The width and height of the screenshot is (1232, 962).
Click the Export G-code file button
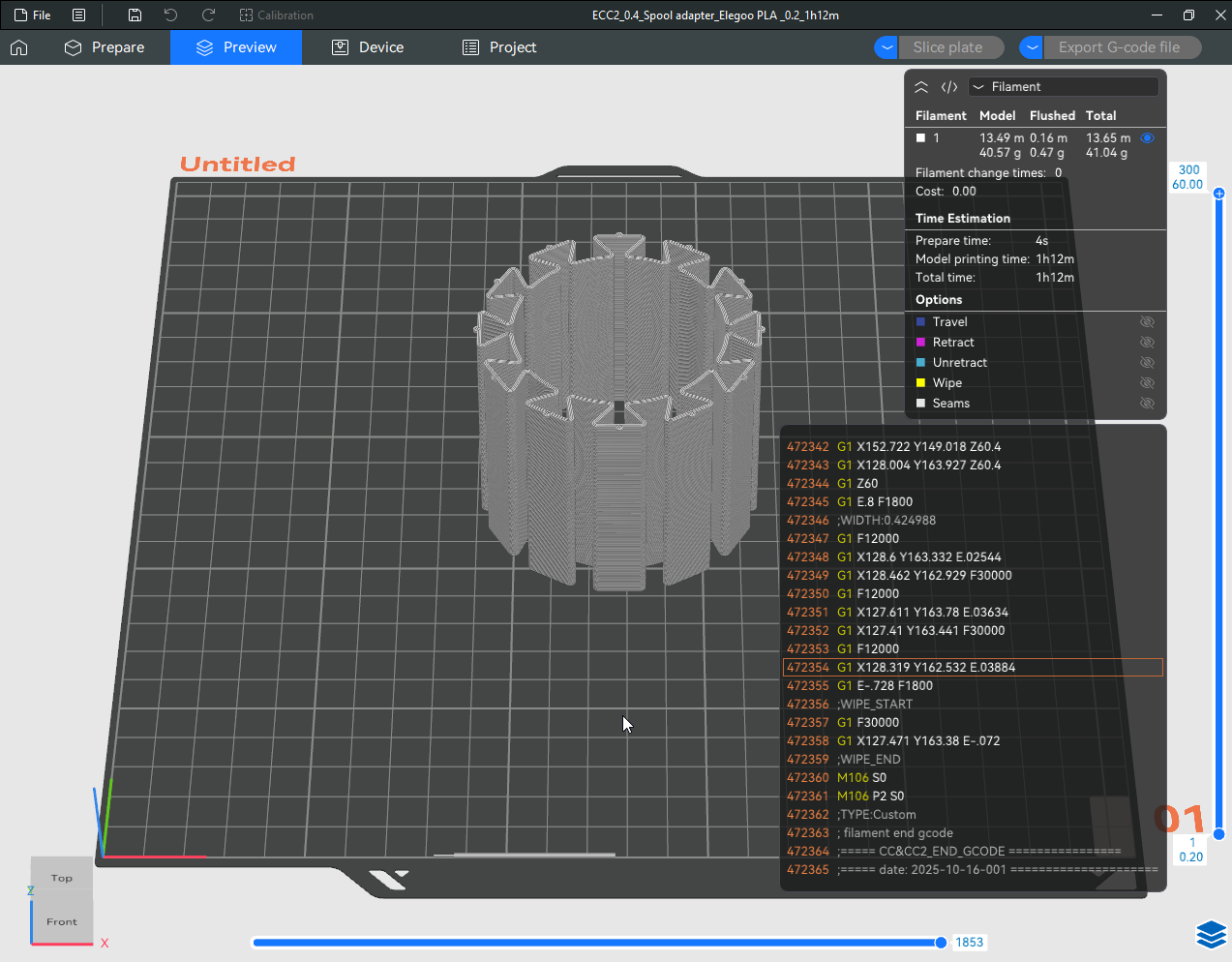coord(1119,47)
